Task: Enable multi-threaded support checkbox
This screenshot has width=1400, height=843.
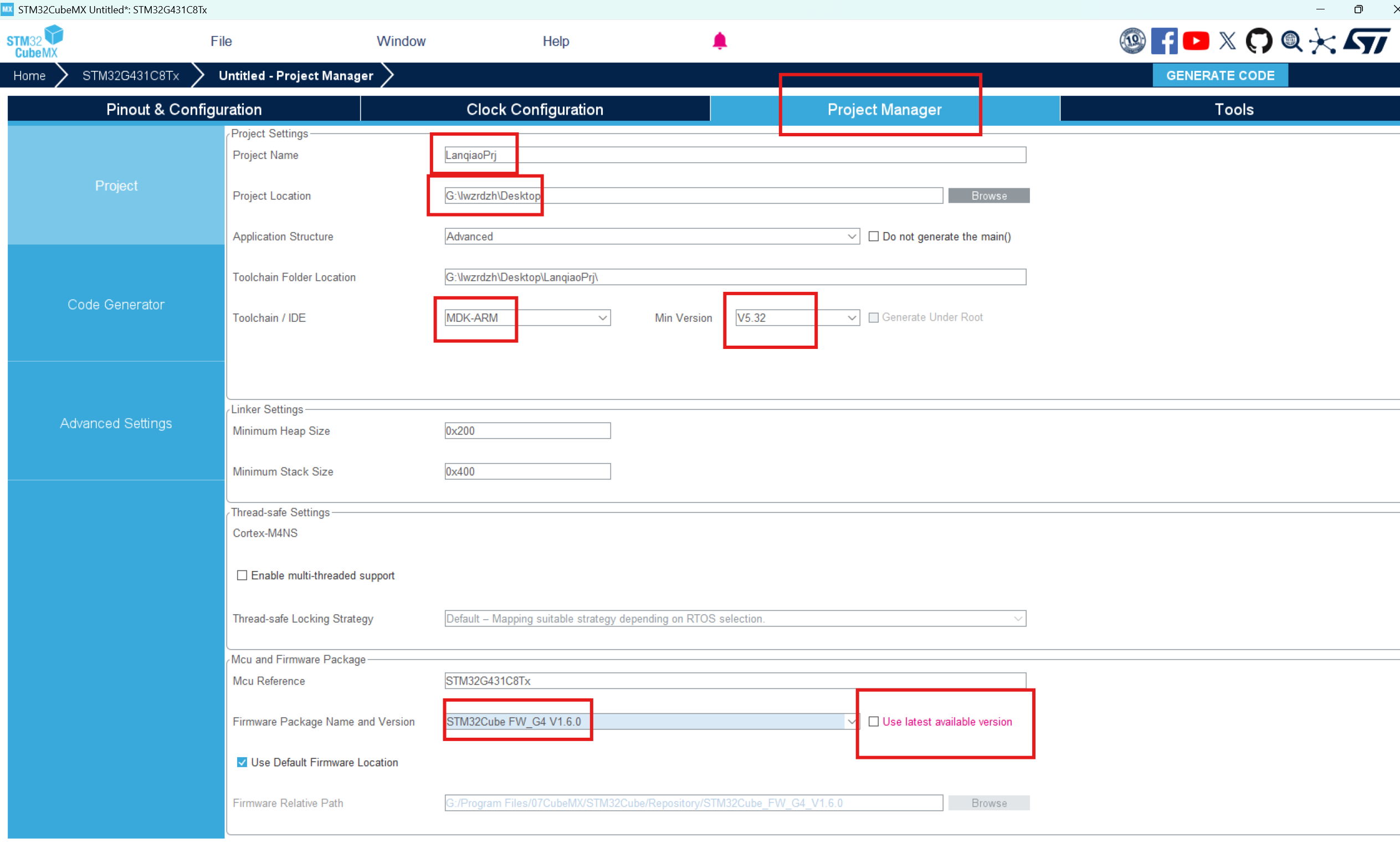Action: (242, 575)
